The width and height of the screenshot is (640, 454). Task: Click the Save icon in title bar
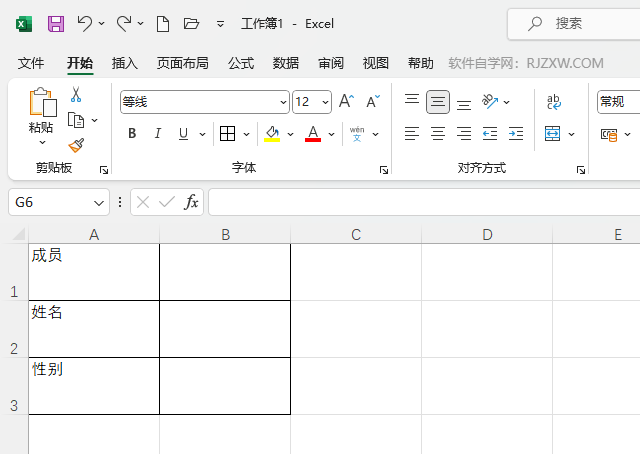pyautogui.click(x=56, y=24)
